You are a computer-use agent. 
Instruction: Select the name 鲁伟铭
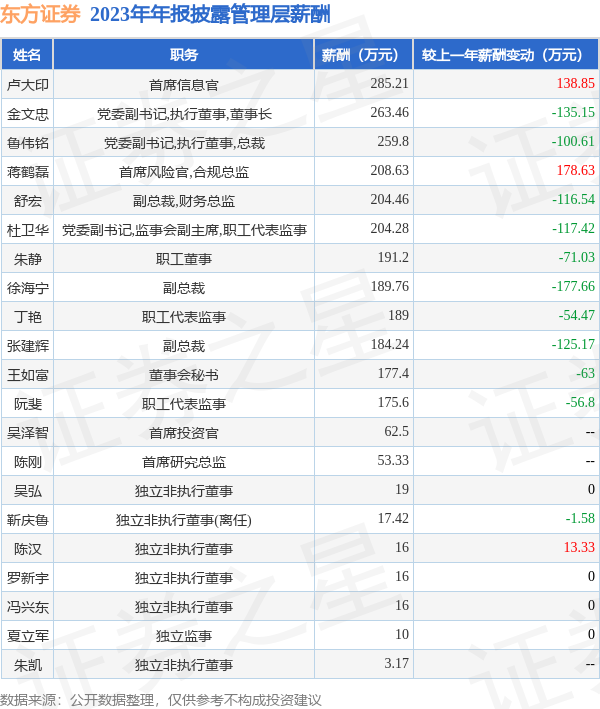point(28,143)
